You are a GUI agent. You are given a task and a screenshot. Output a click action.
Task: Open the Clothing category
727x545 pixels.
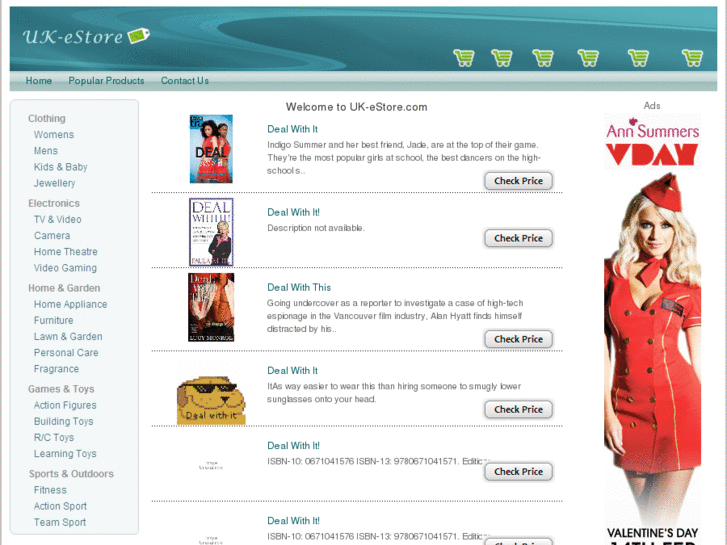pyautogui.click(x=47, y=118)
